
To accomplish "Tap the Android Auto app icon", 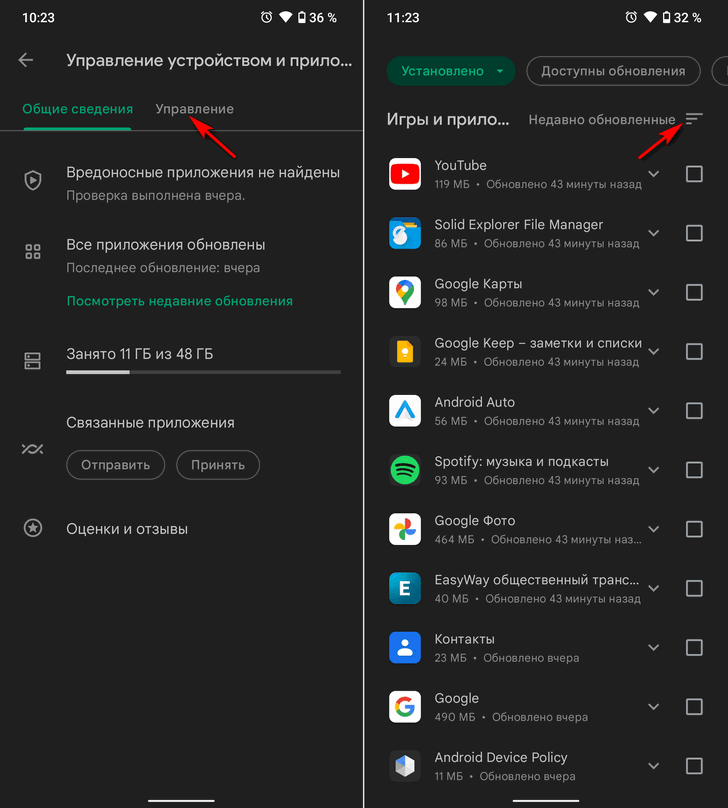I will (405, 411).
